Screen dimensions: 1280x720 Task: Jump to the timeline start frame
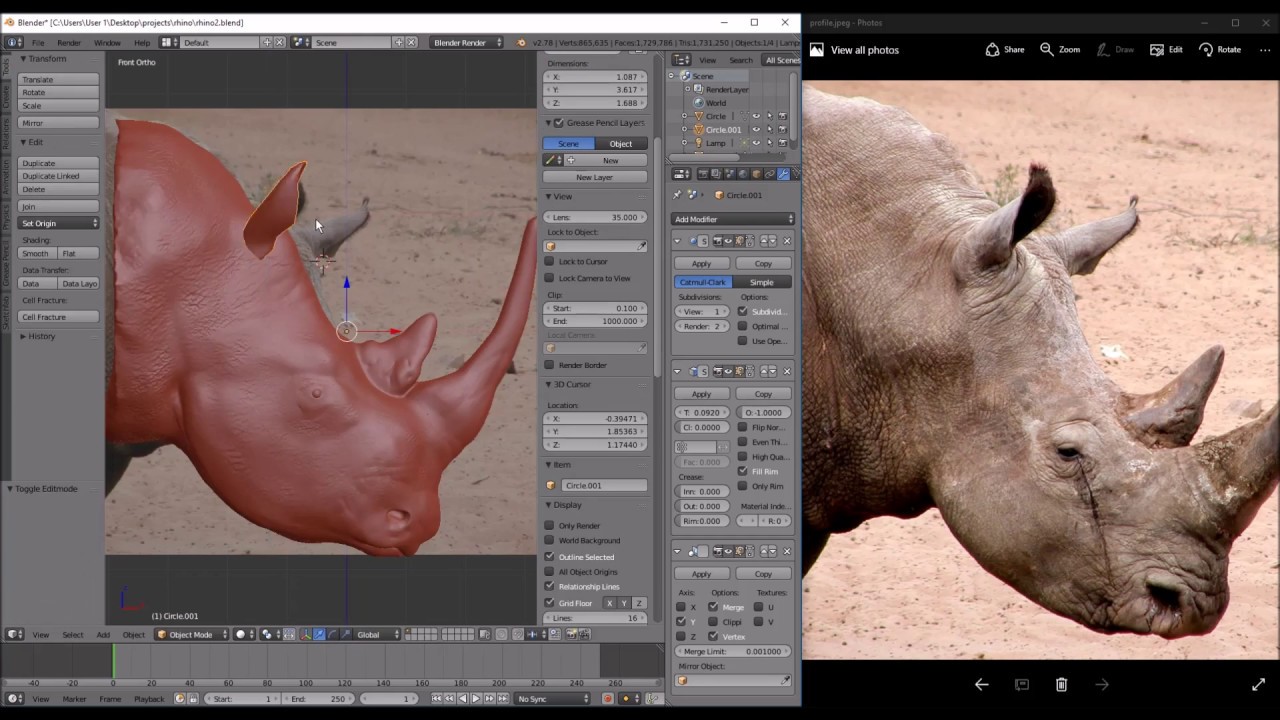click(436, 699)
